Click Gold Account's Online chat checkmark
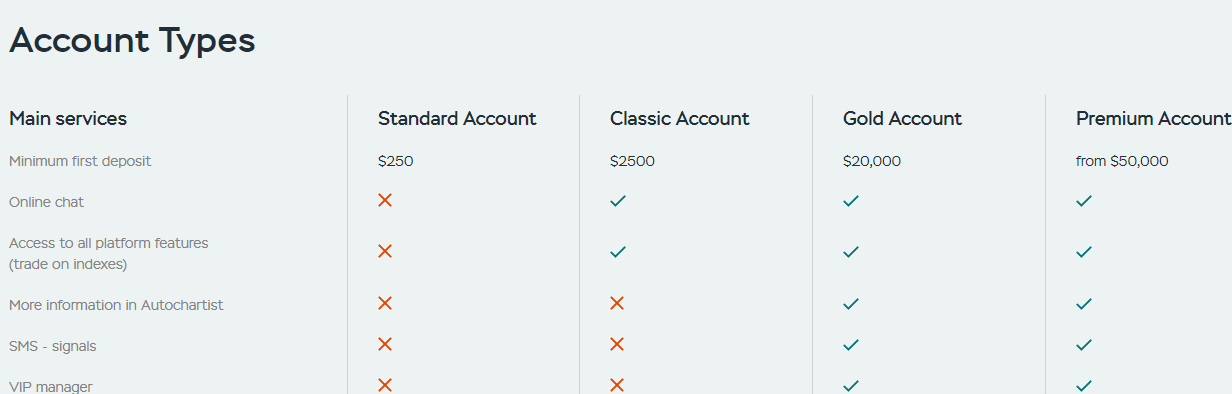The height and width of the screenshot is (394, 1232). click(851, 201)
